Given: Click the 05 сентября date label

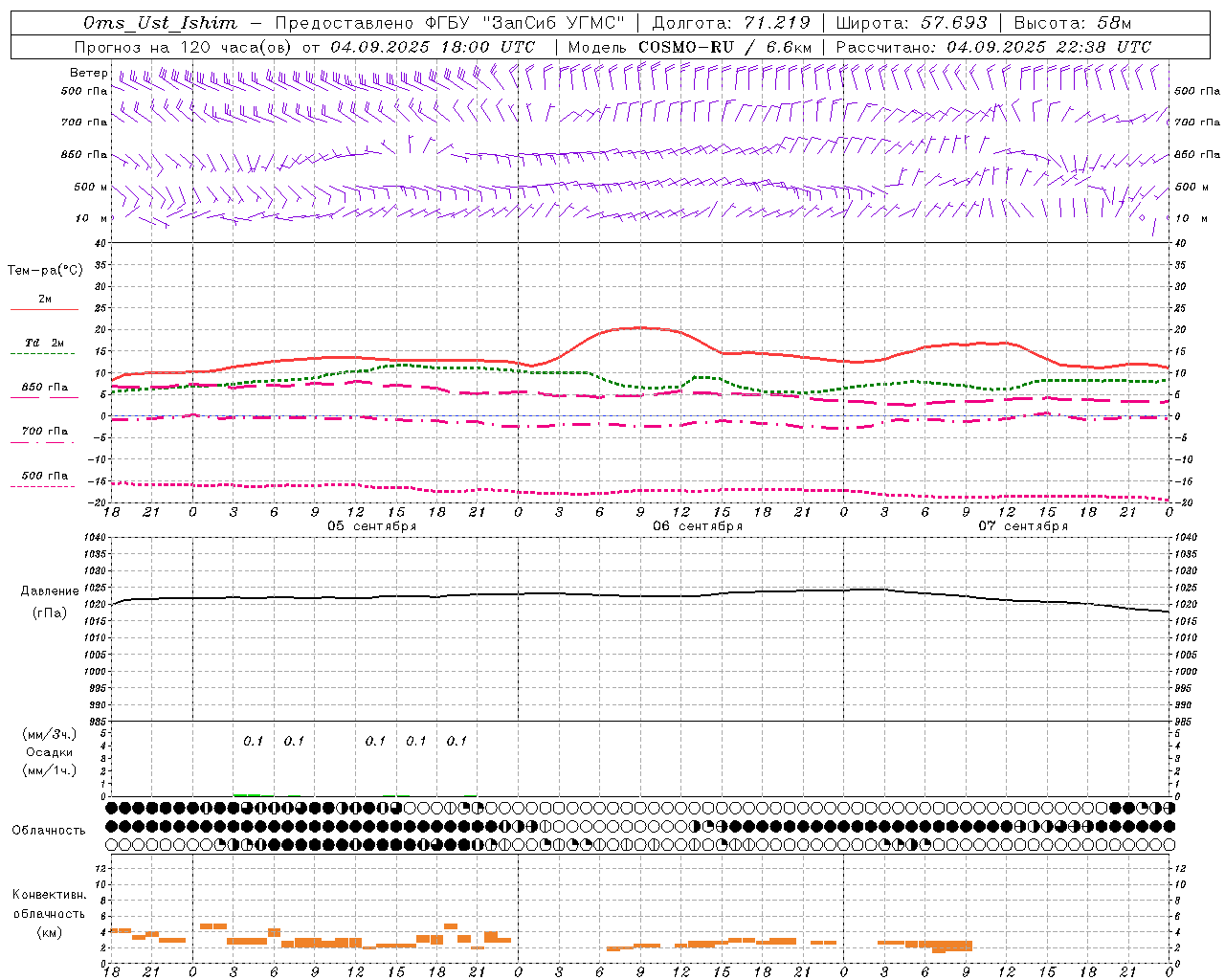Looking at the screenshot, I should coord(371,526).
